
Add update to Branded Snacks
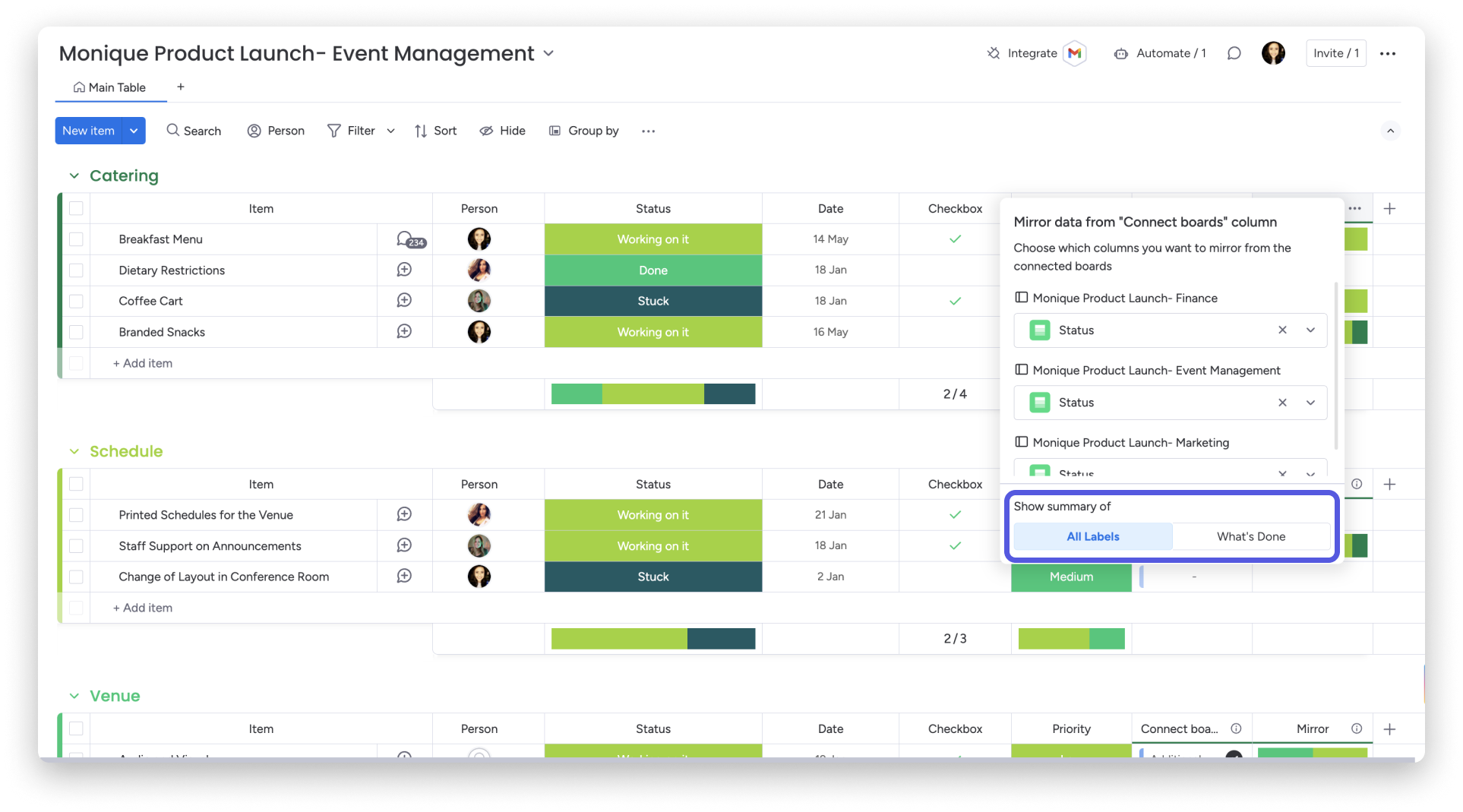pos(404,331)
